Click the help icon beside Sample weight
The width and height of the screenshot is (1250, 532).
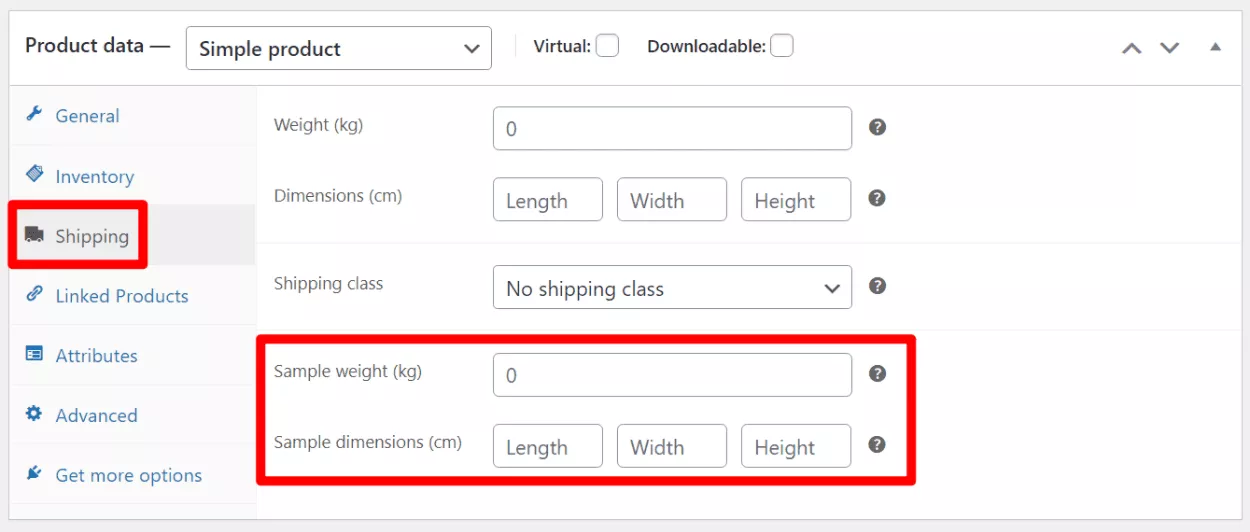[877, 373]
